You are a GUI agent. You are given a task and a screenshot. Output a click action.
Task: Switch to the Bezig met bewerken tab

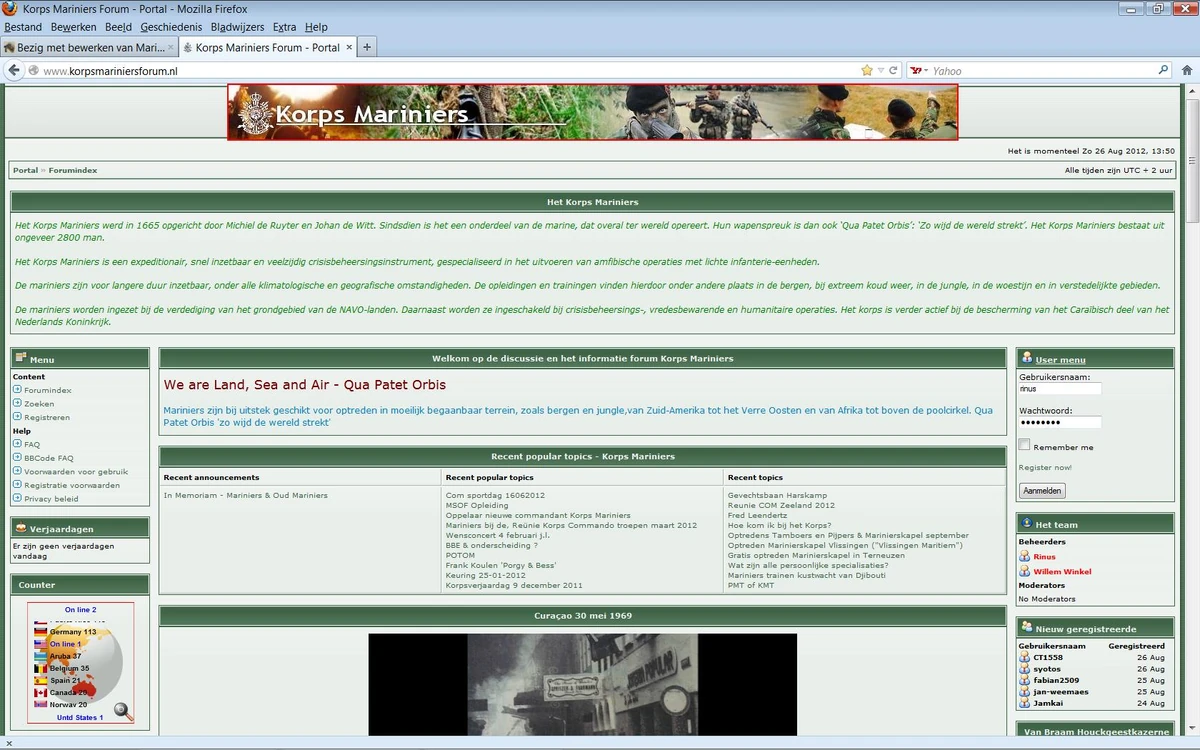click(90, 46)
